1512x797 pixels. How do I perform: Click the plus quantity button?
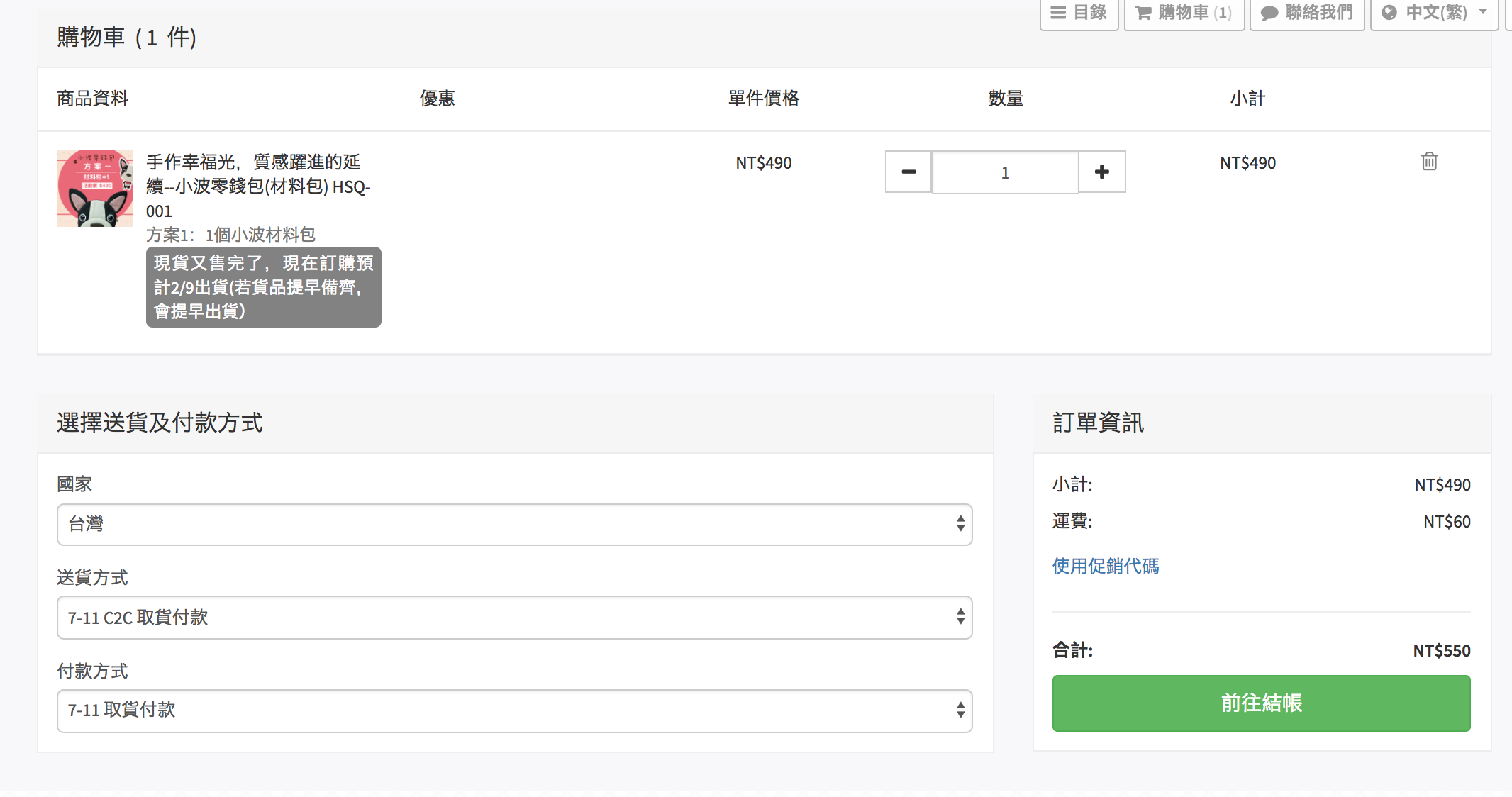1101,172
